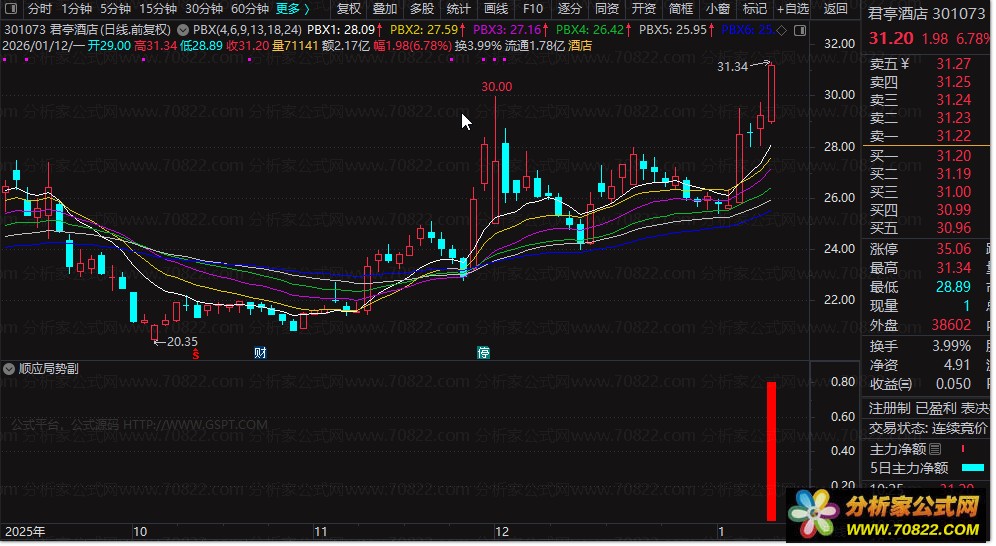Click 卖二 price 31.23
The height and width of the screenshot is (546, 996).
(953, 118)
